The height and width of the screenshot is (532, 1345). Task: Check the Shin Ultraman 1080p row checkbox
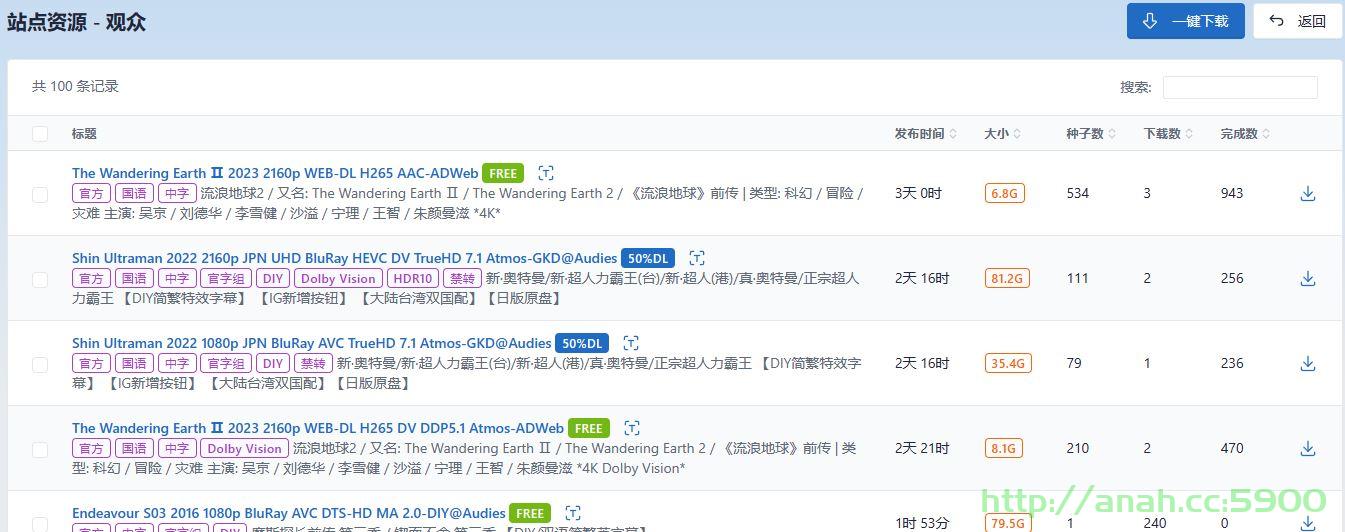point(40,364)
